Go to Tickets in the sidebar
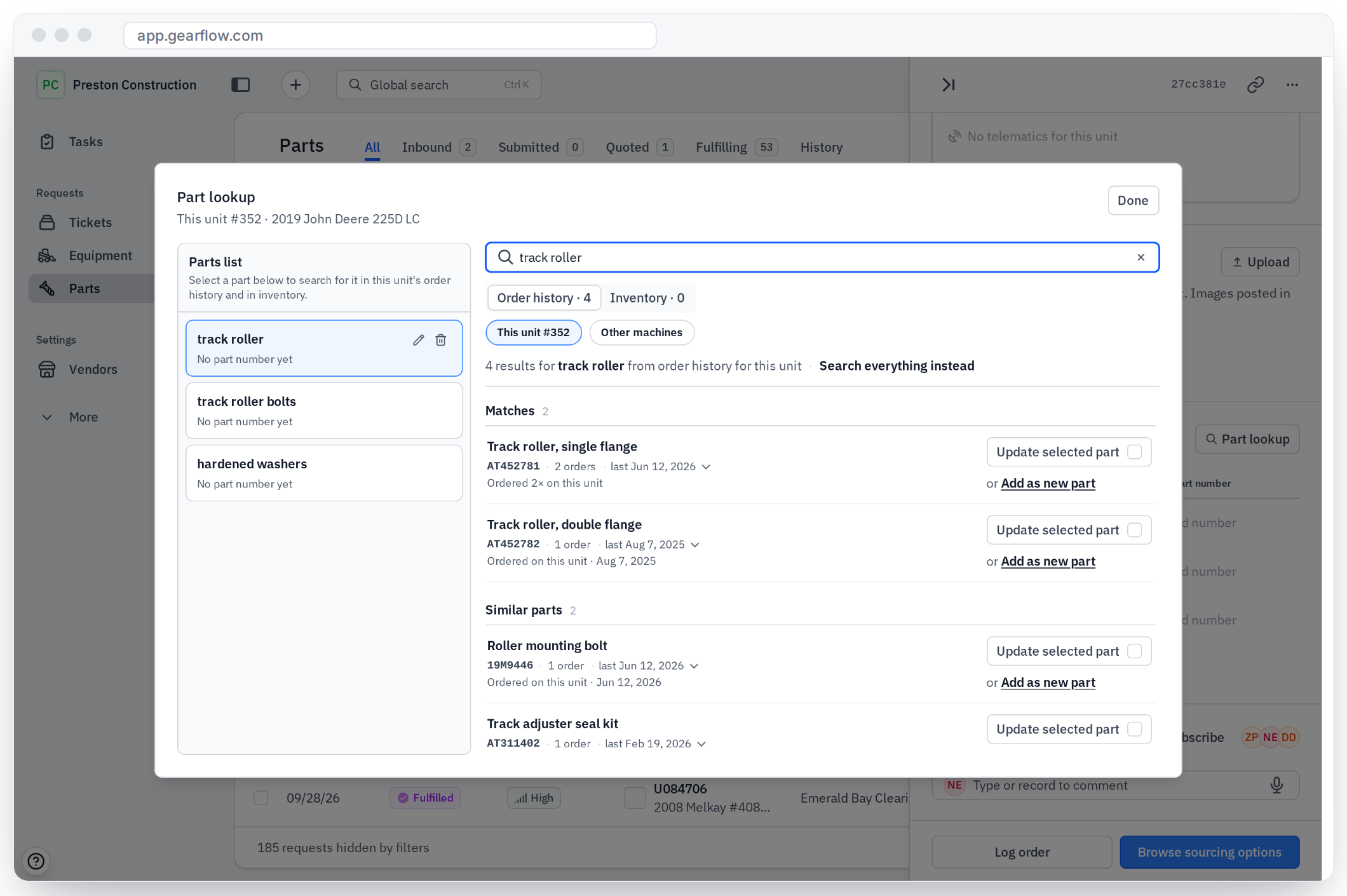This screenshot has width=1347, height=896. [90, 222]
